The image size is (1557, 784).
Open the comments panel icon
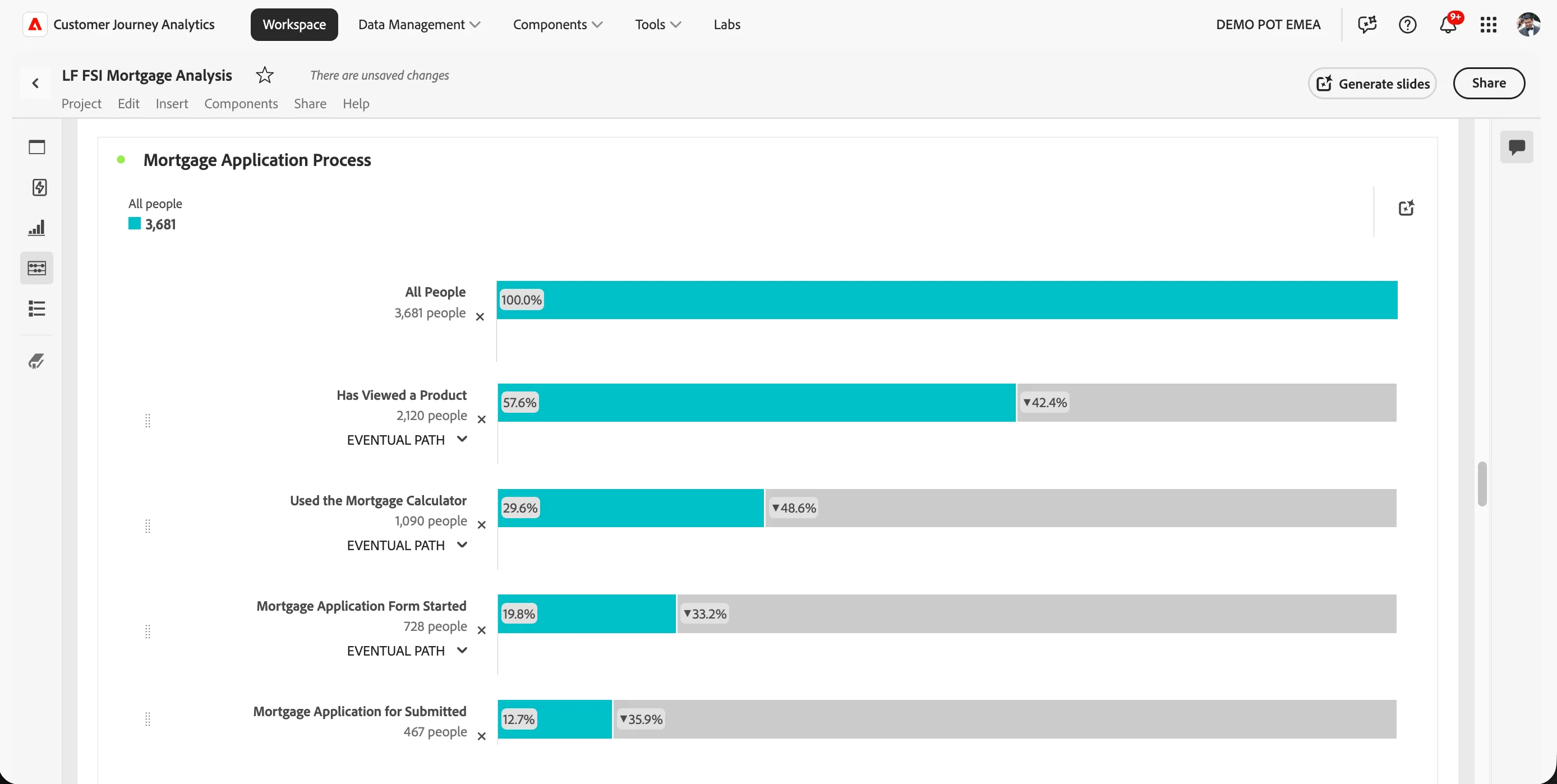[1517, 147]
